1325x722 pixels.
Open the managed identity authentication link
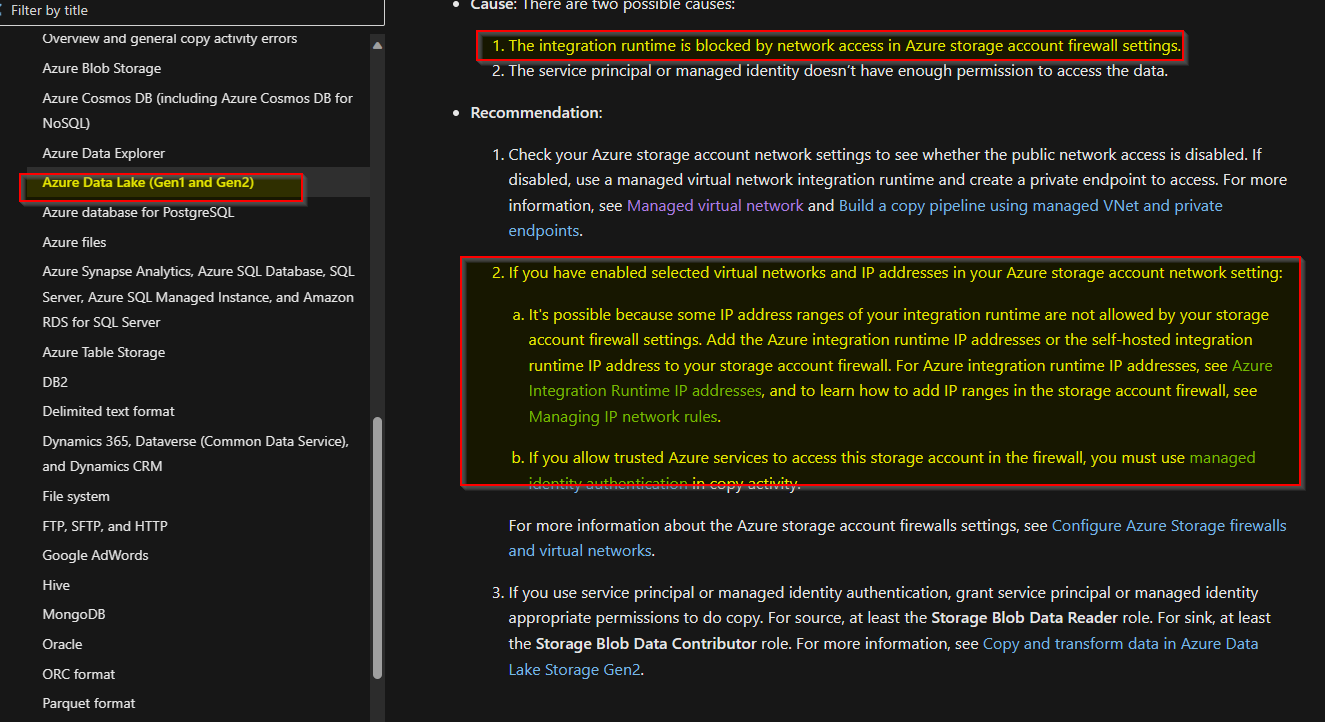892,471
